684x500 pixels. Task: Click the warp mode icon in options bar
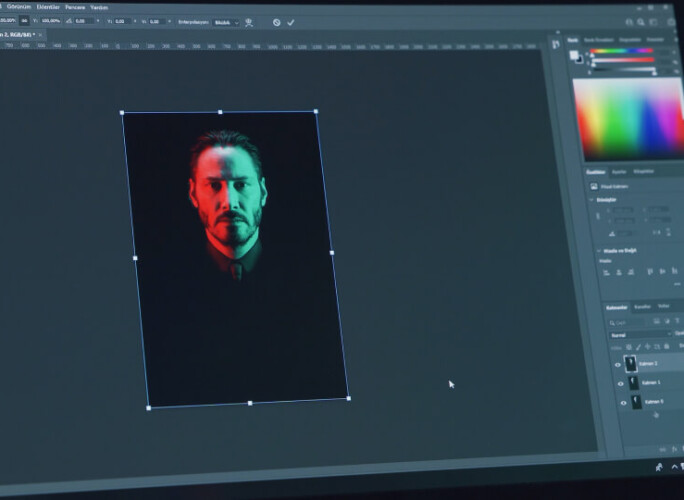pyautogui.click(x=248, y=21)
